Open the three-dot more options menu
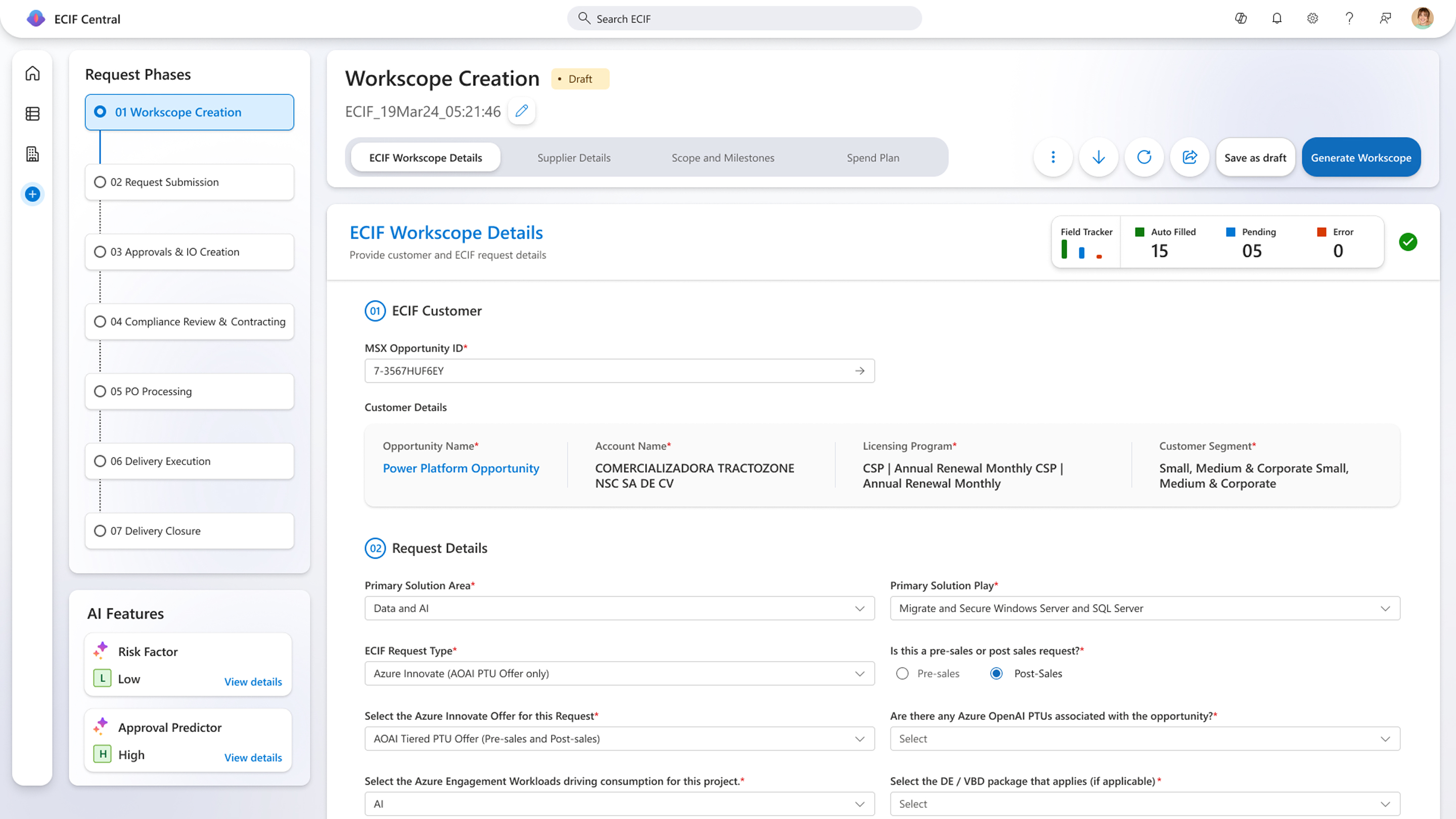 tap(1053, 157)
